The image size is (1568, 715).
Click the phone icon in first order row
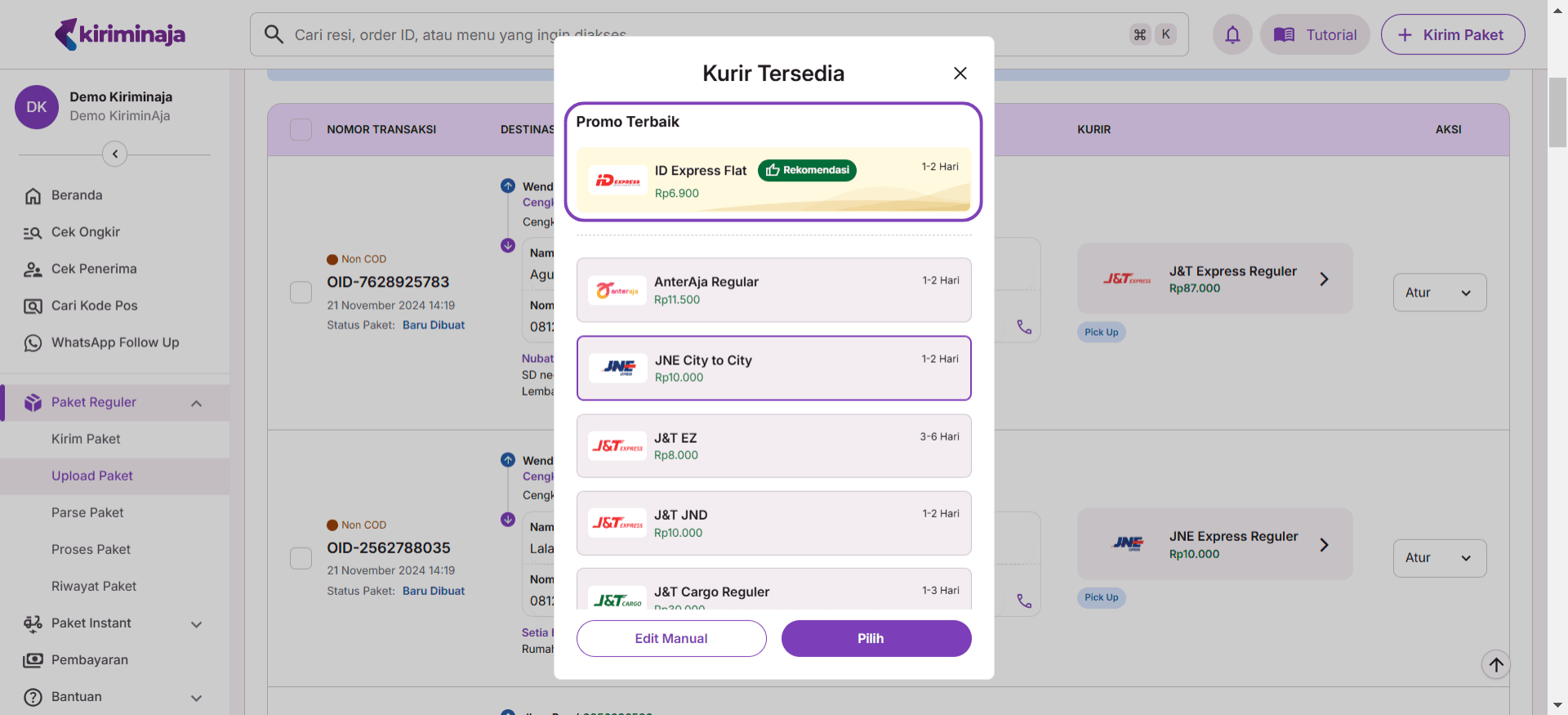pyautogui.click(x=1024, y=327)
